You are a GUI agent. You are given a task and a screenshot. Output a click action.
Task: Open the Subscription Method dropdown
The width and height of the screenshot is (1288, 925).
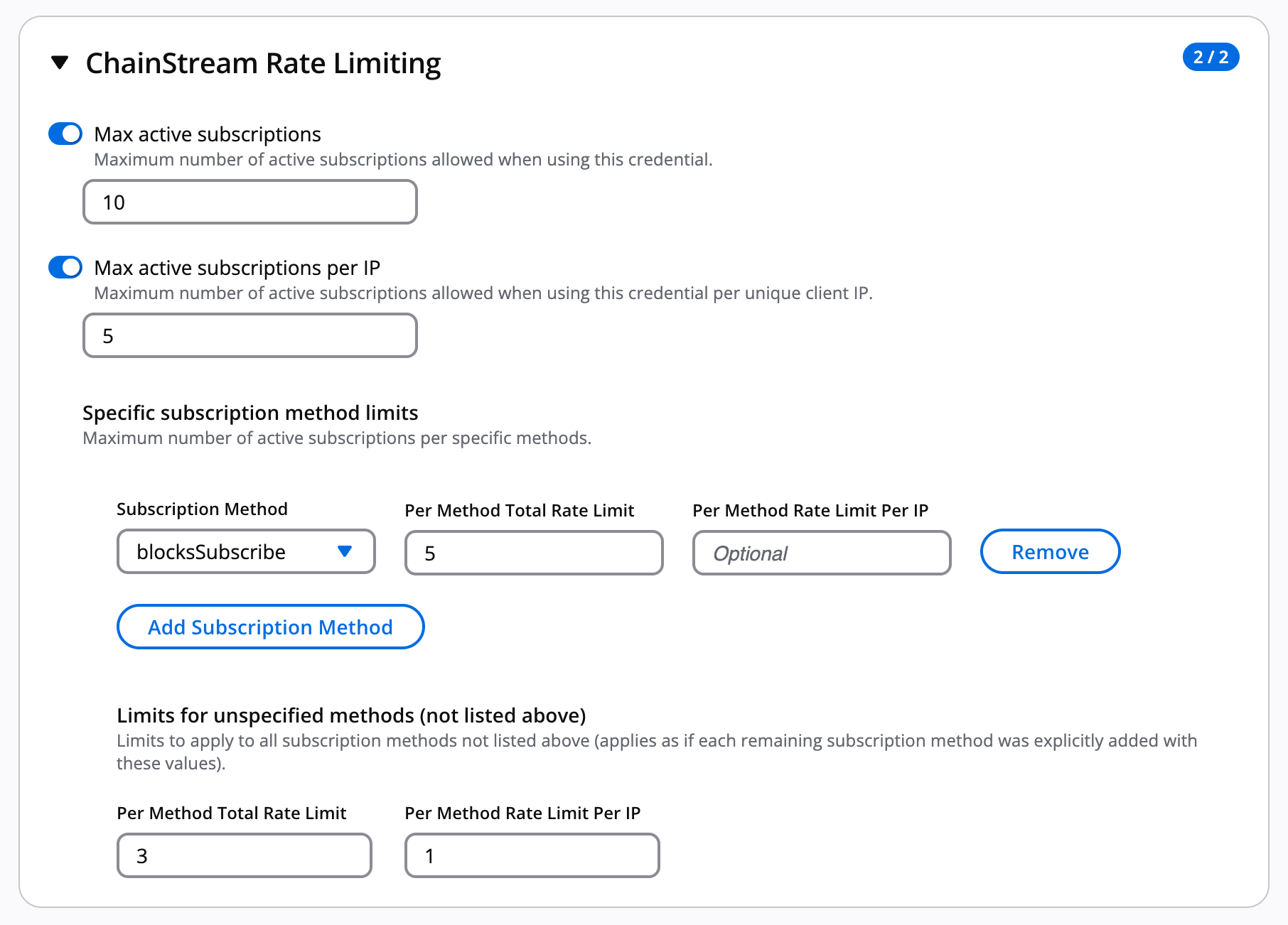coord(245,551)
